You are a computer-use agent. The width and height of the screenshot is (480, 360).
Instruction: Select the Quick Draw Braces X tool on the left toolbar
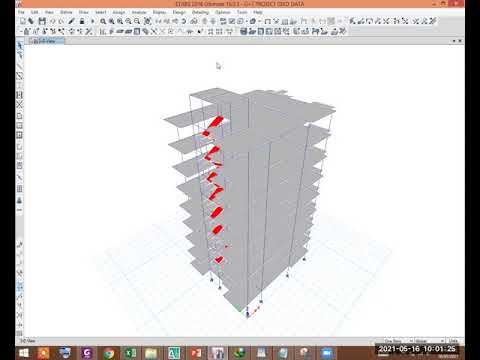click(20, 104)
